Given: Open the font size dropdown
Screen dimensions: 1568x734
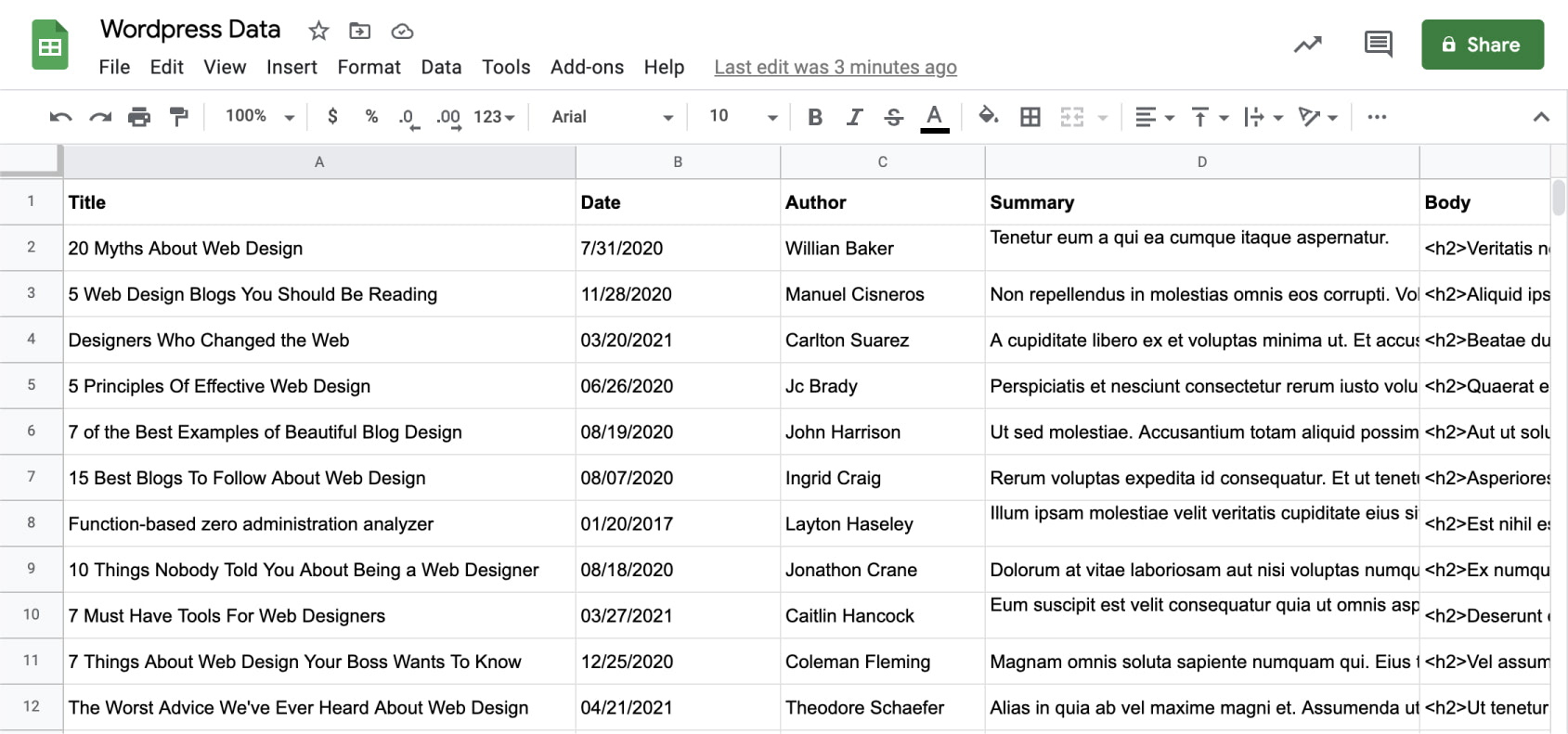Looking at the screenshot, I should coord(743,117).
